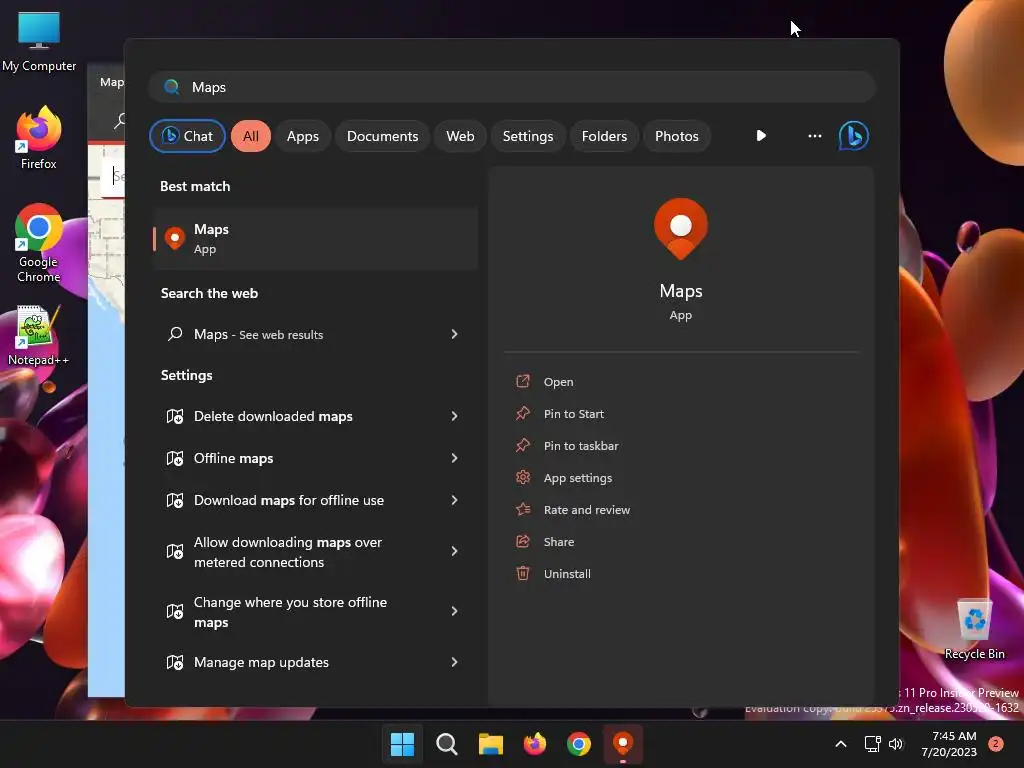This screenshot has height=768, width=1024.
Task: Select the Web filter tab
Action: 460,136
